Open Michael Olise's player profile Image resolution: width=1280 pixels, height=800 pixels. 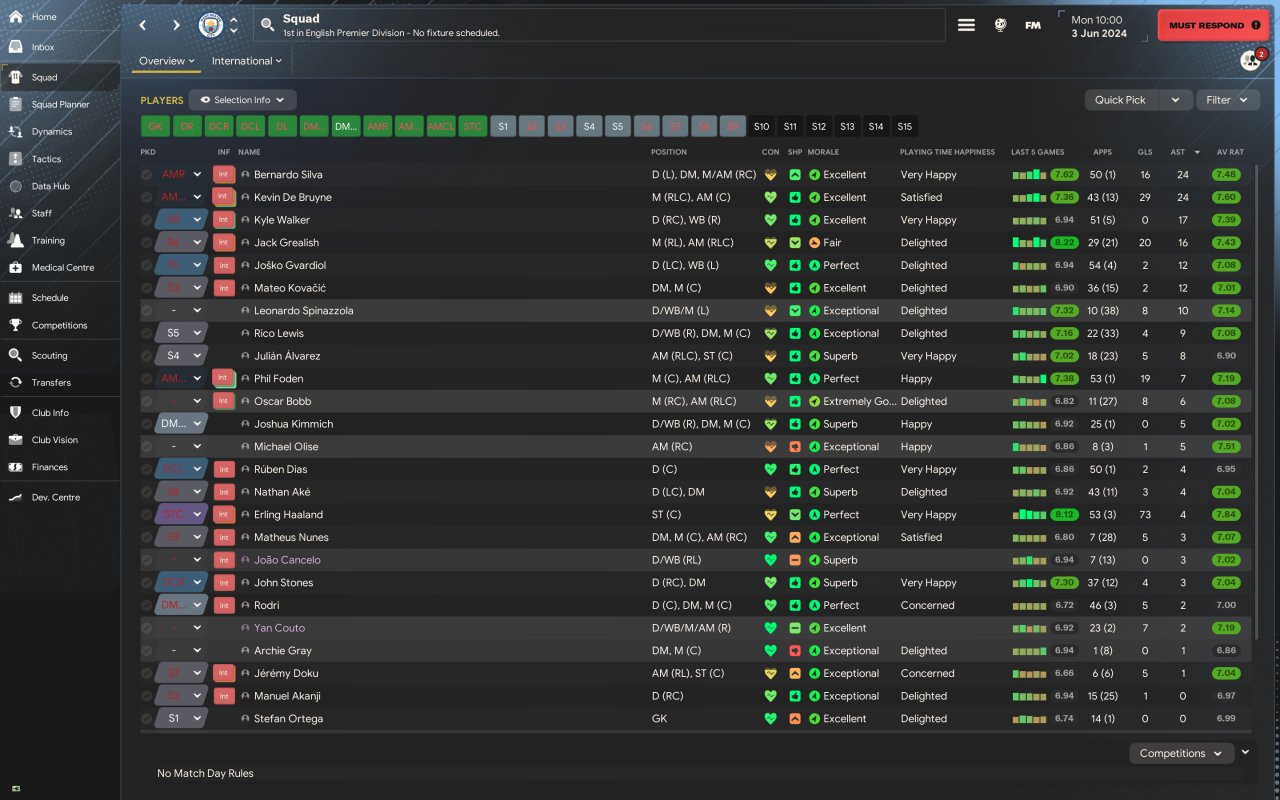click(285, 447)
